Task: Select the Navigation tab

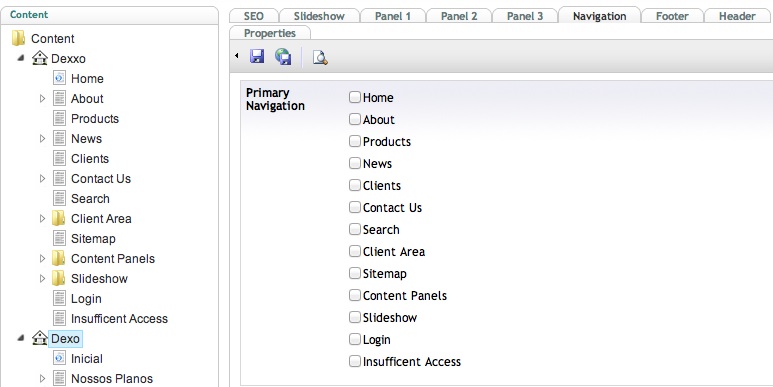Action: click(599, 16)
